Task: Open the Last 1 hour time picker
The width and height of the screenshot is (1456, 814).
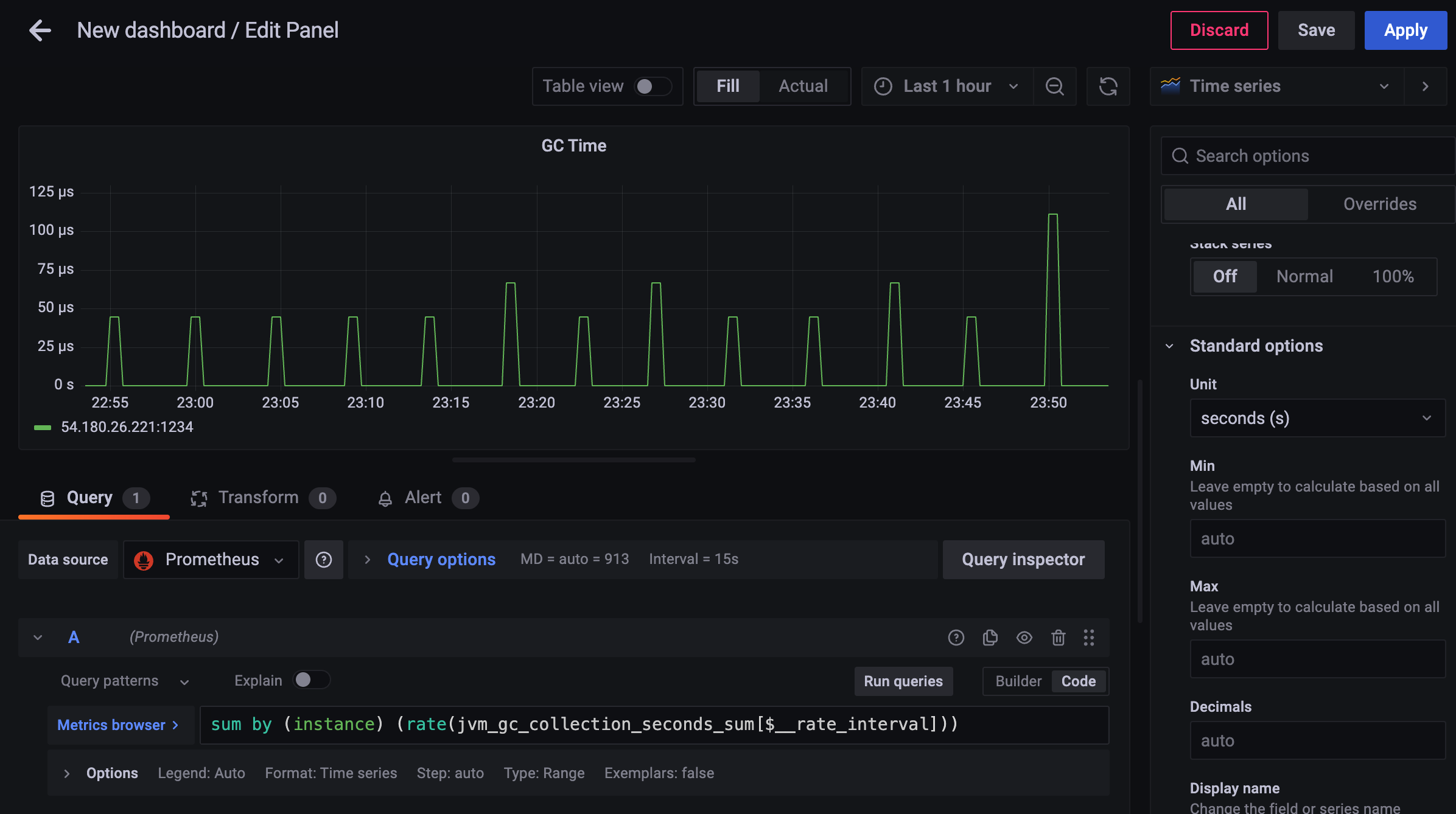Action: pos(947,86)
